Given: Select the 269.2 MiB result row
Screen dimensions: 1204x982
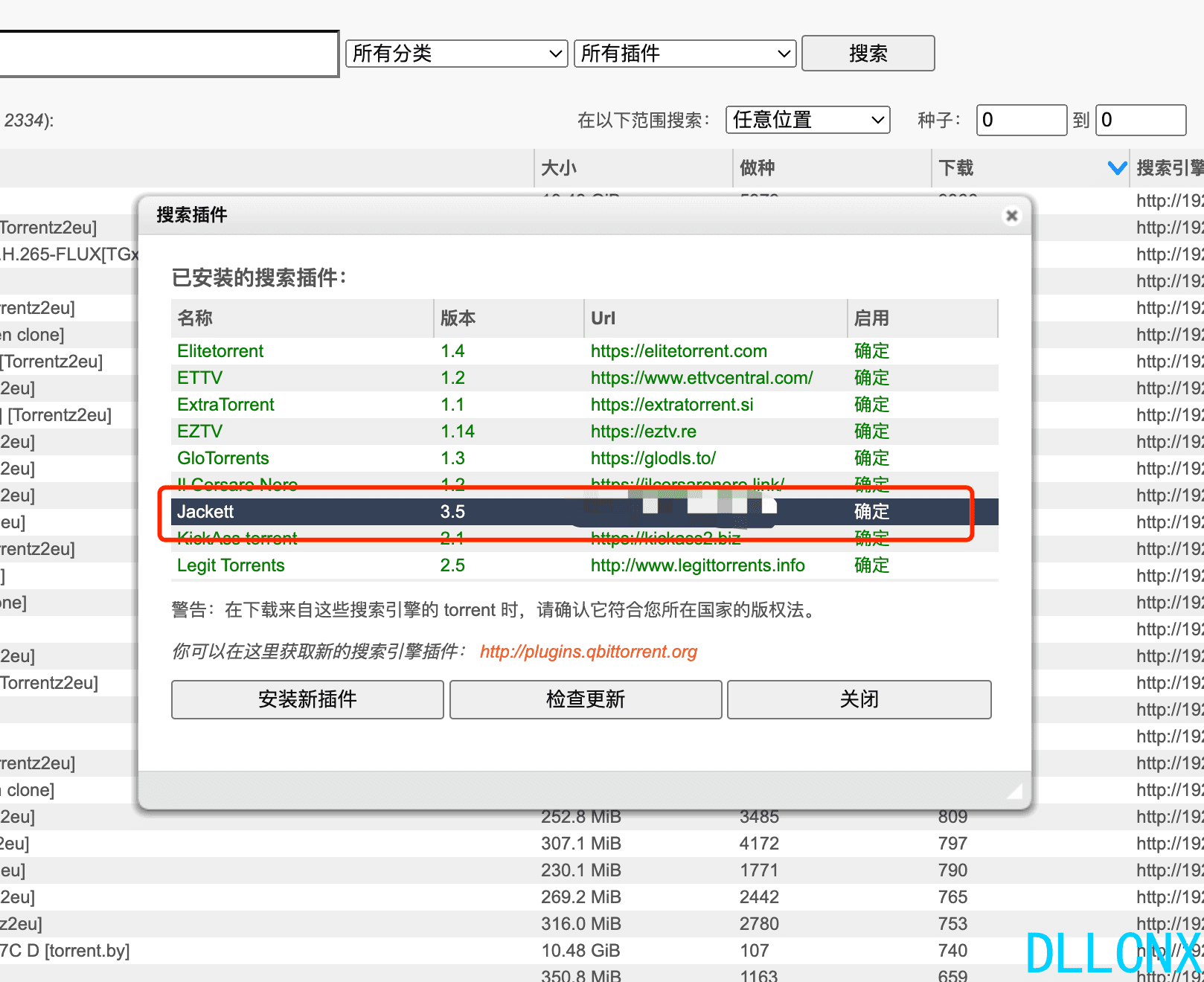Looking at the screenshot, I should tap(602, 897).
